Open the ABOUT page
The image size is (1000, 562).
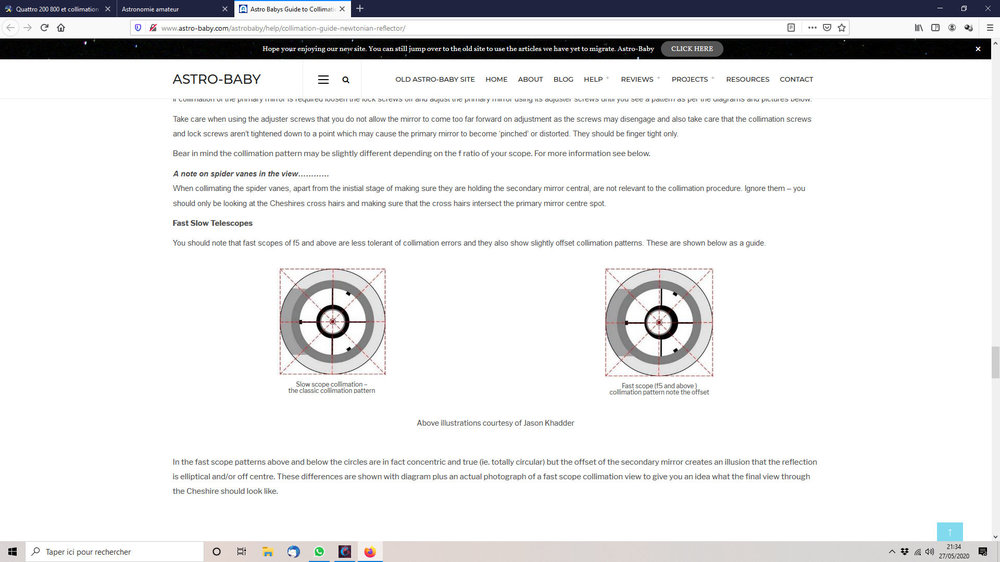530,80
